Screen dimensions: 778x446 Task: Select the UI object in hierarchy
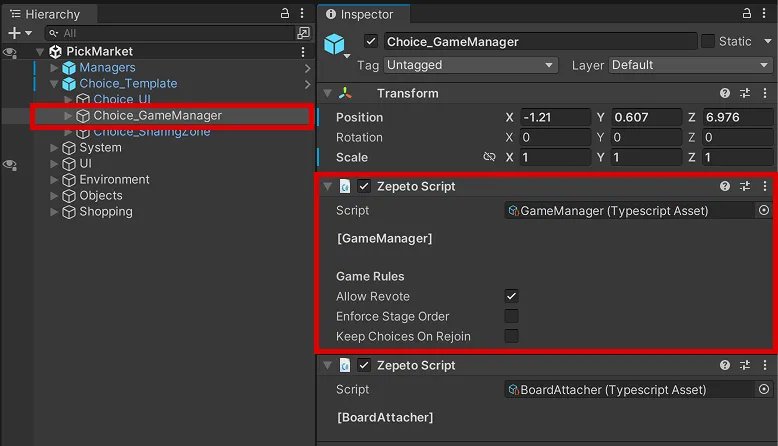(85, 164)
